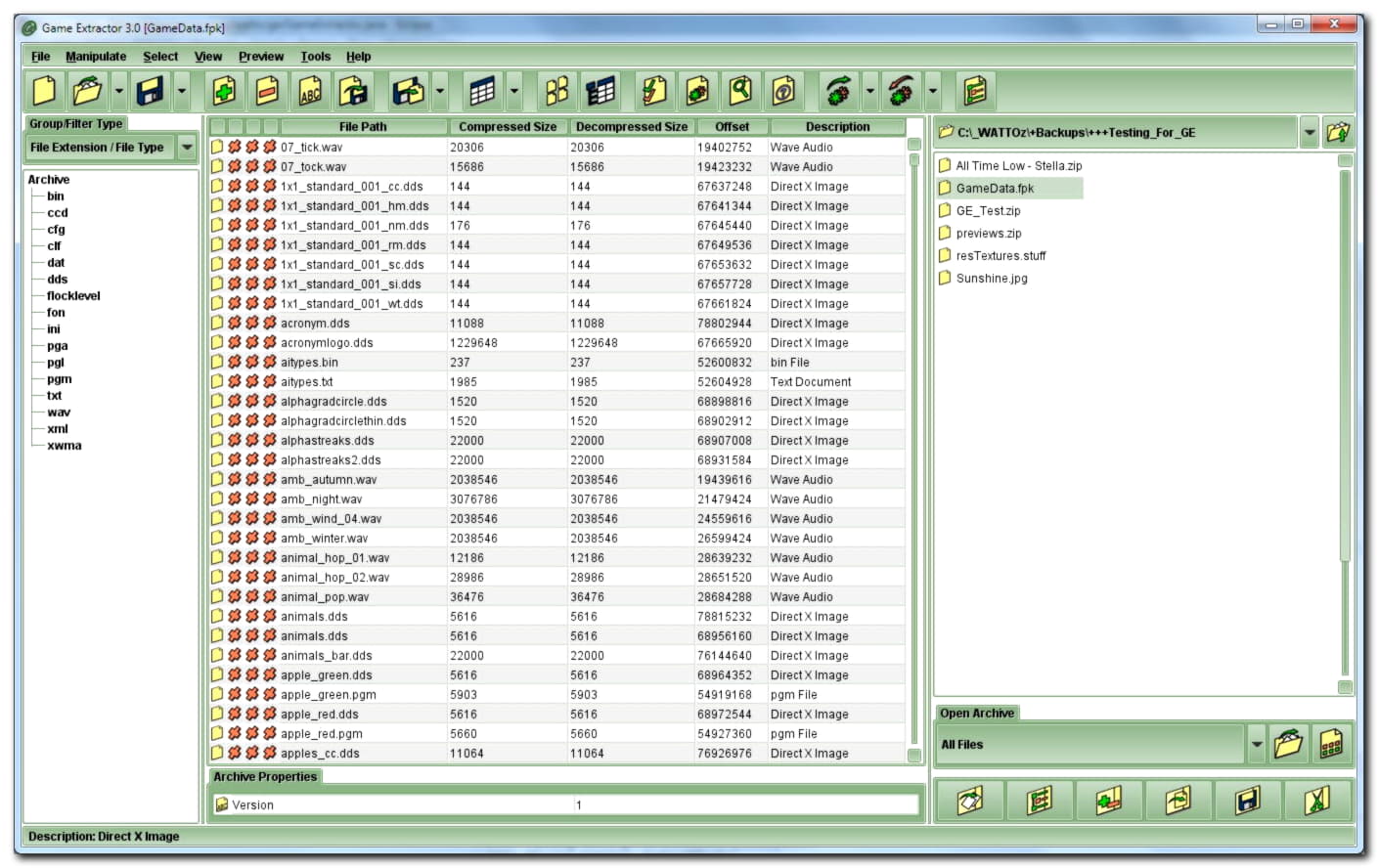Select the amb_autumn.wav file row
This screenshot has width=1378, height=868.
(x=557, y=480)
